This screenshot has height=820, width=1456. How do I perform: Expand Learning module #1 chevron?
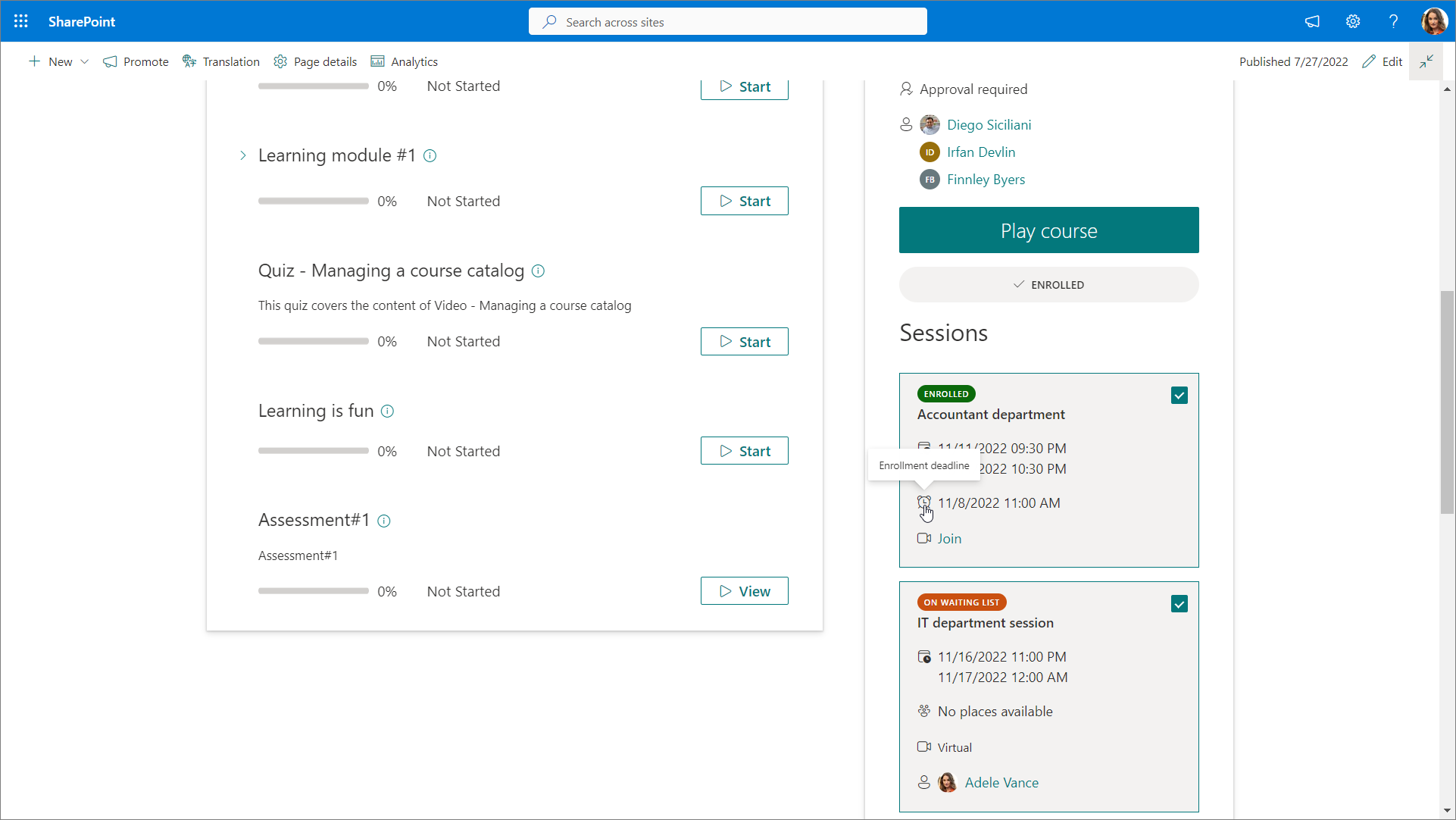[x=243, y=155]
